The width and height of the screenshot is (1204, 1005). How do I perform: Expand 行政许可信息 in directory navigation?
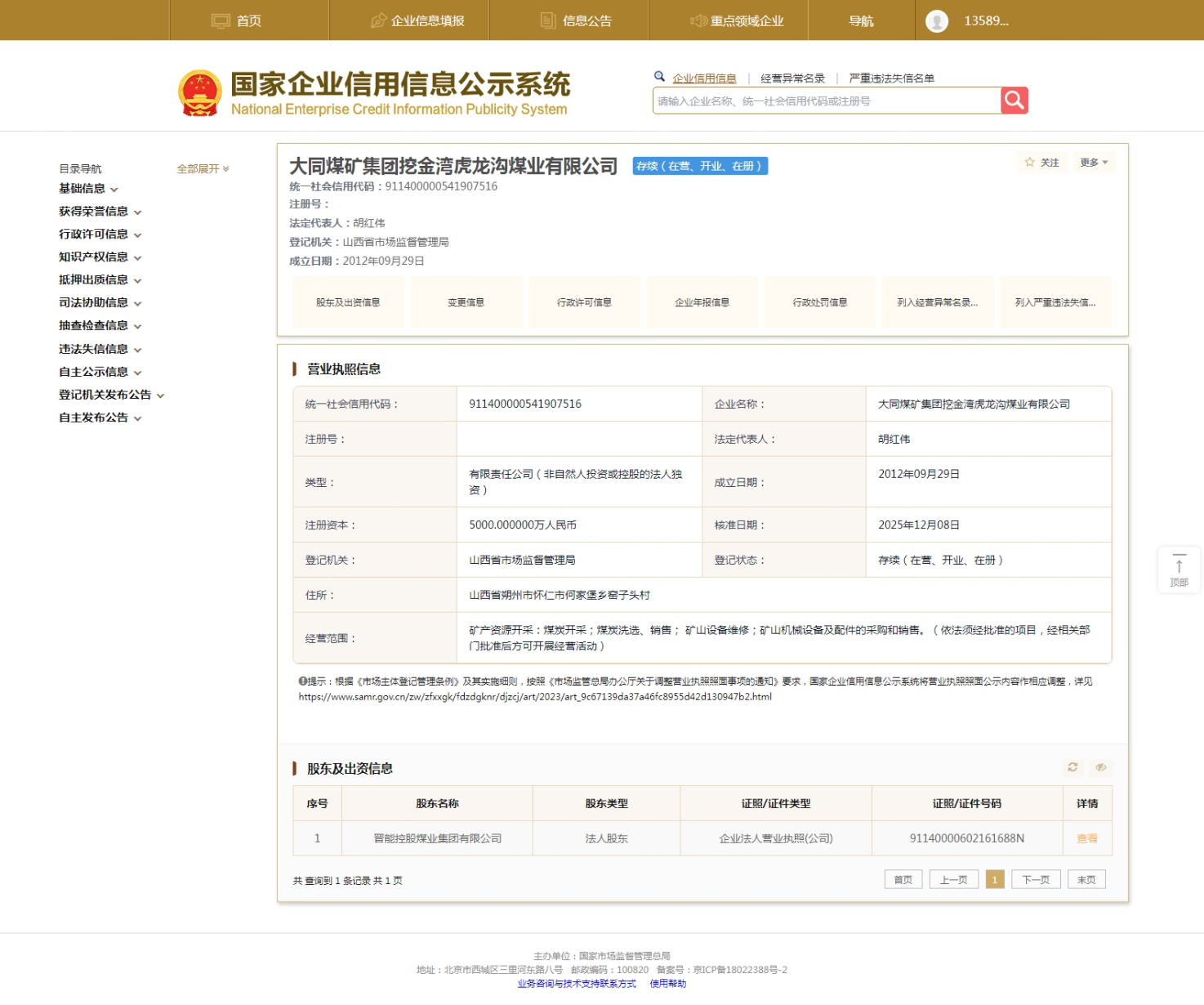[100, 234]
